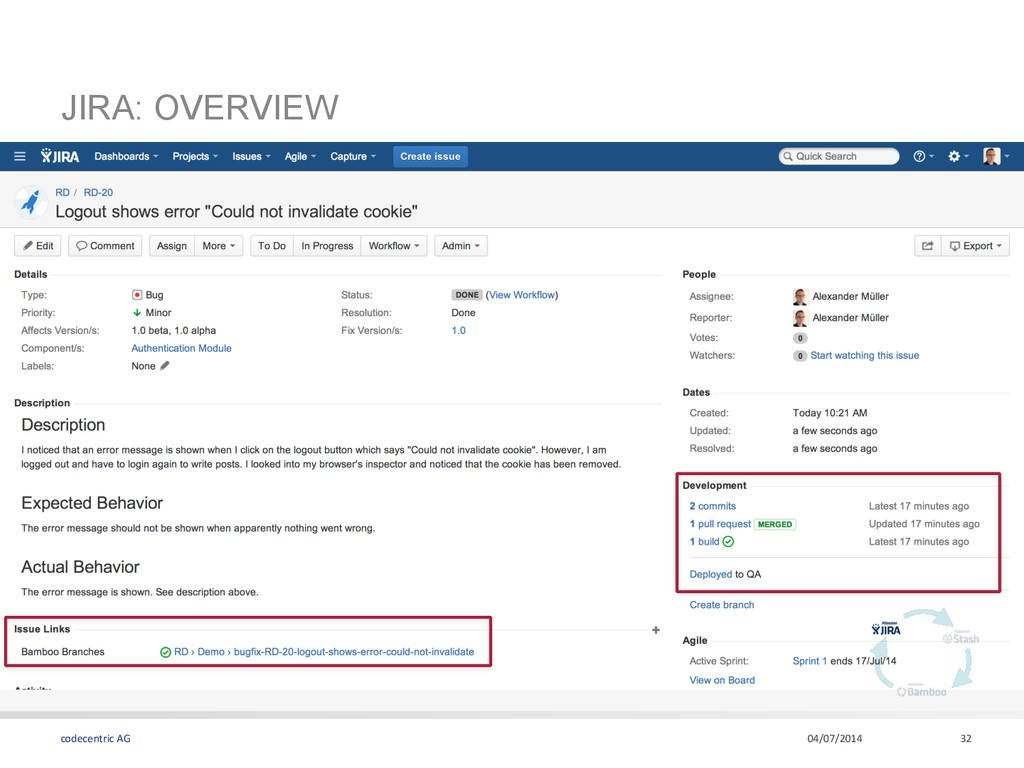Click the votes count badge

(x=800, y=338)
